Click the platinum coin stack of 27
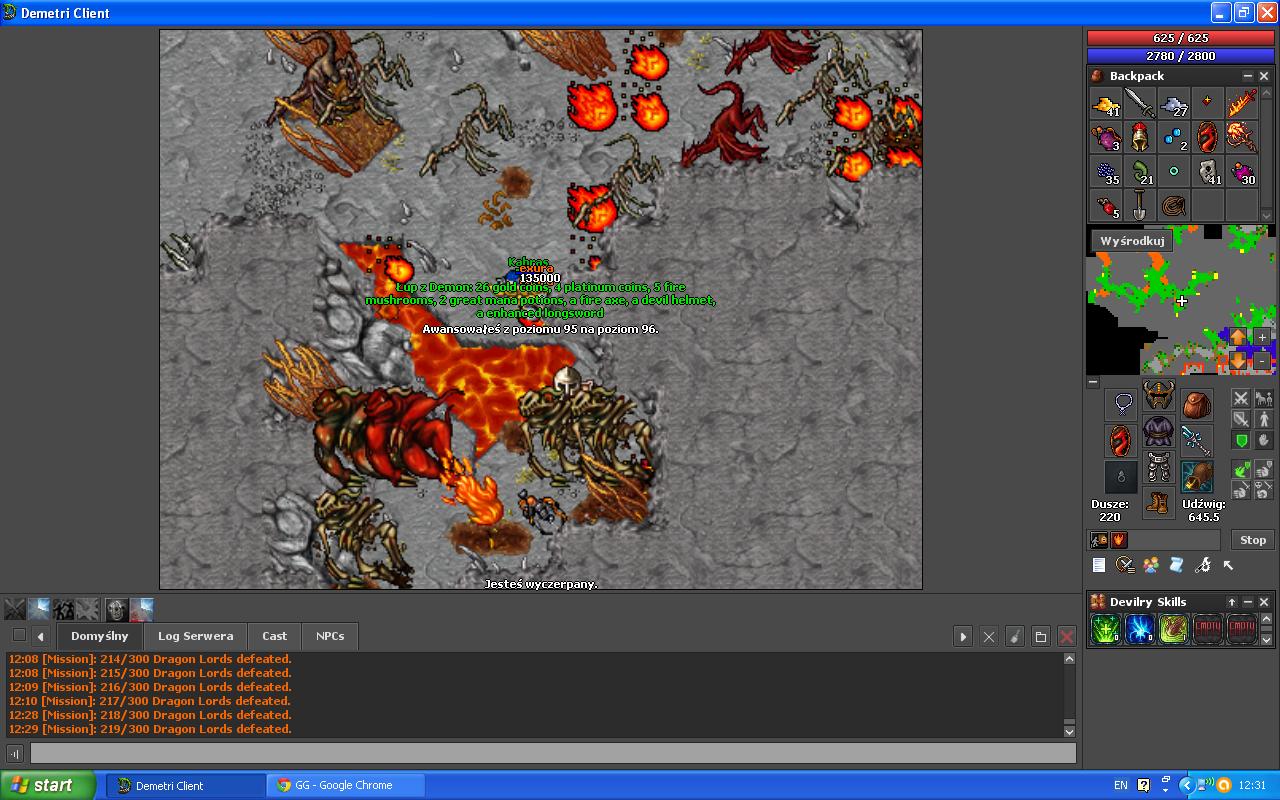Viewport: 1280px width, 800px height. [1173, 103]
